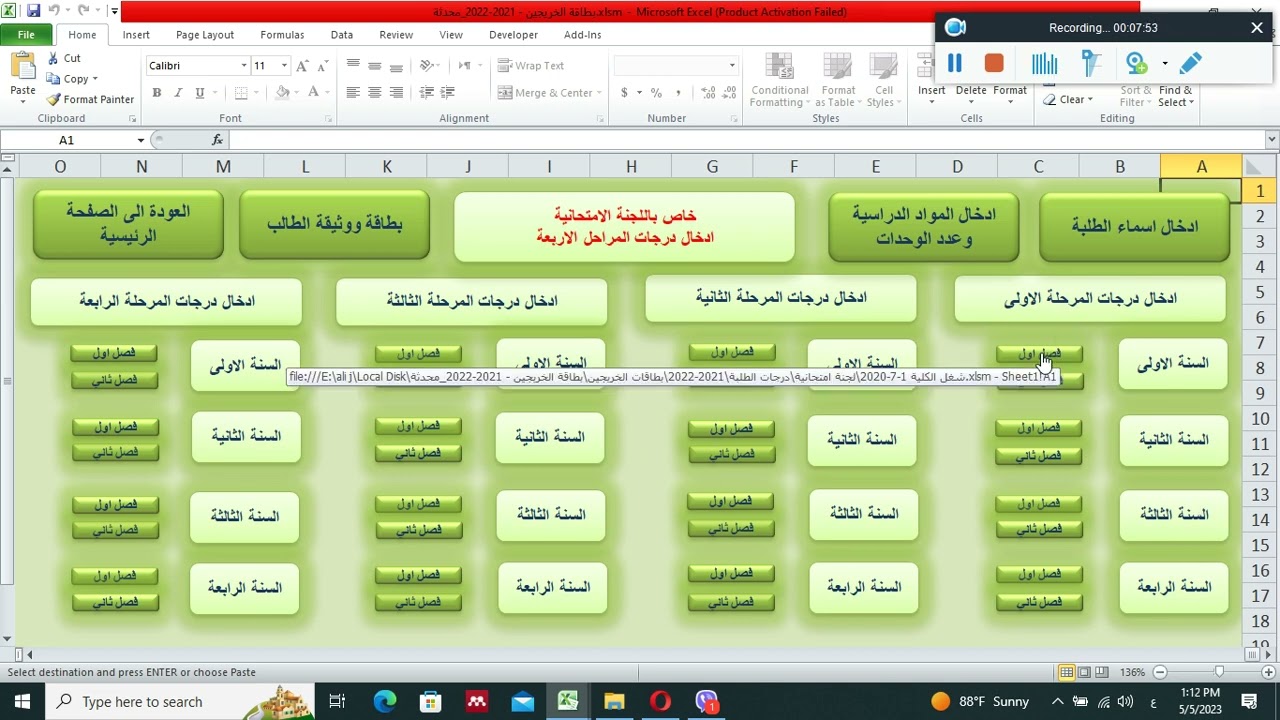Open the Borders button in Font group
The image size is (1280, 720).
pos(240,92)
